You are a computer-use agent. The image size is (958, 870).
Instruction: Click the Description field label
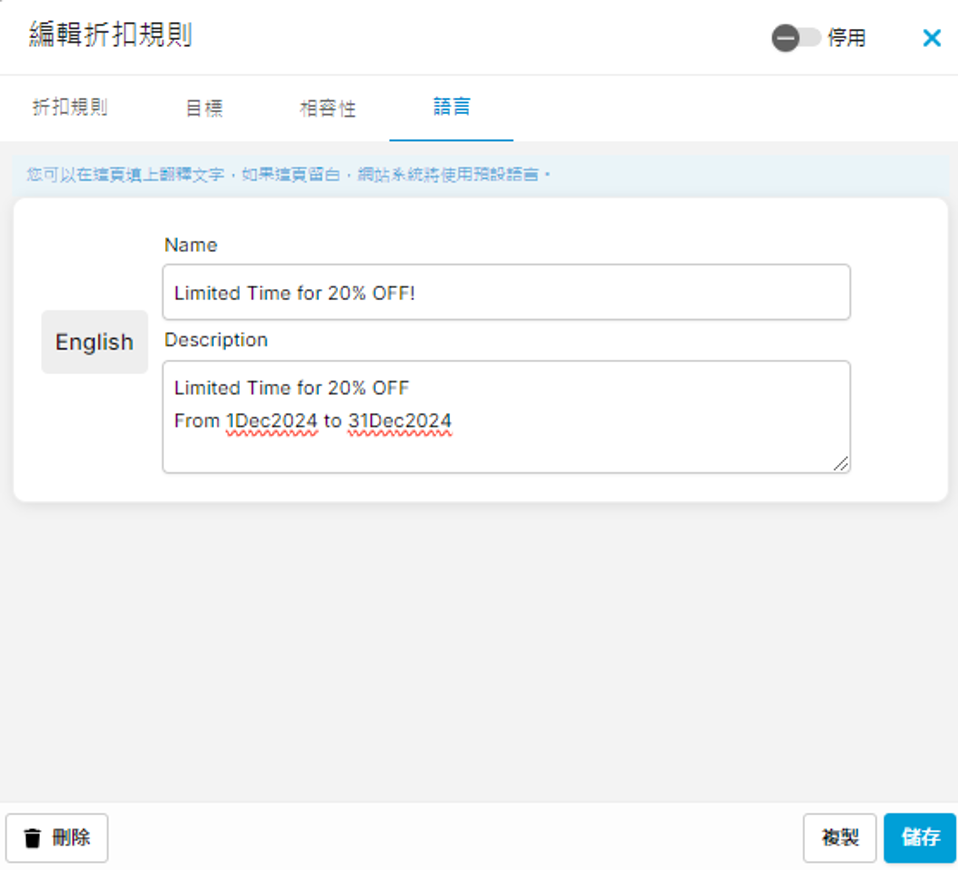tap(216, 340)
